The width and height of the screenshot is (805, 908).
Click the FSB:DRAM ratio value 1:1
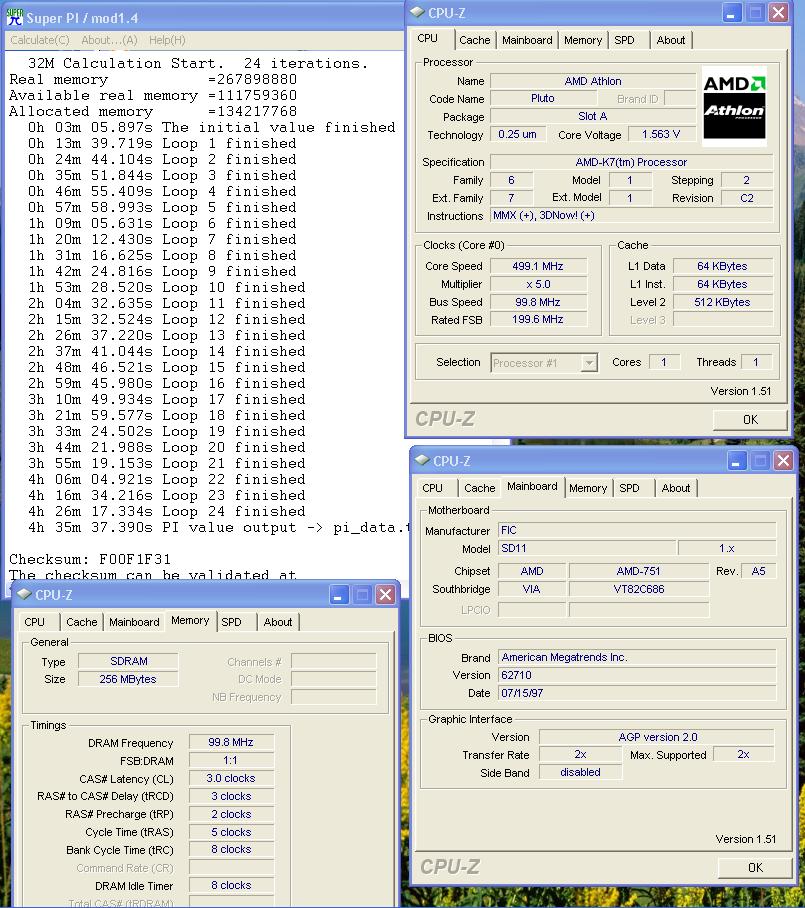point(231,760)
